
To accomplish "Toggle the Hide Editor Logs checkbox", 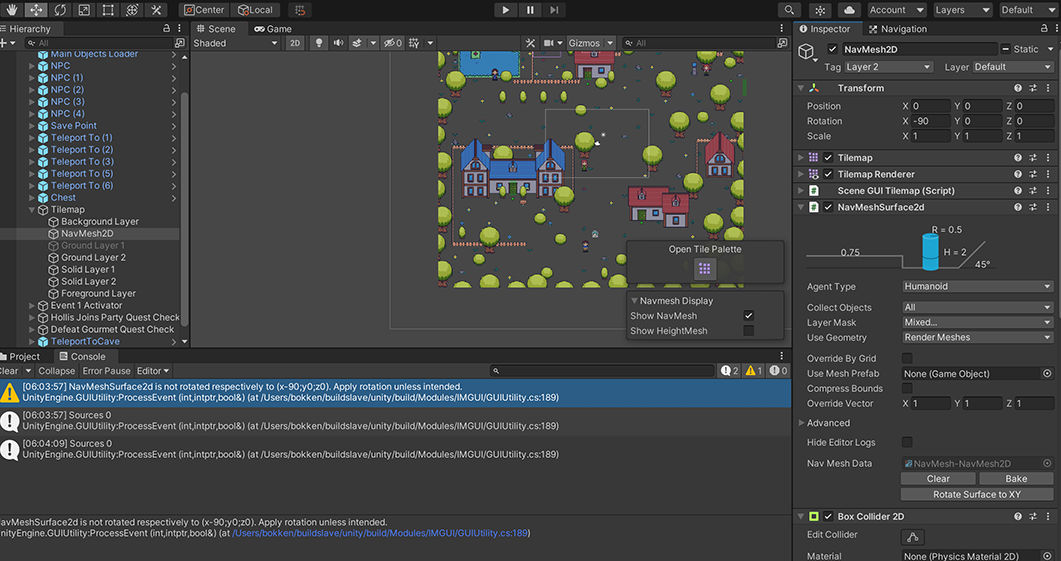I will coord(907,442).
